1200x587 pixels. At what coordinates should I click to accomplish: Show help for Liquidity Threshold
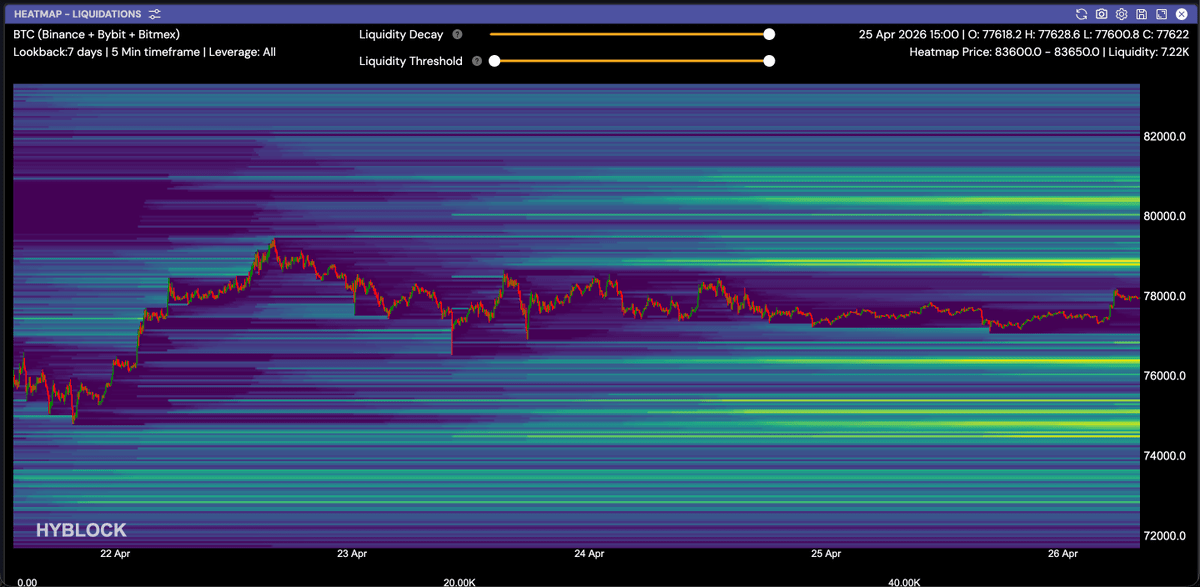[x=477, y=61]
